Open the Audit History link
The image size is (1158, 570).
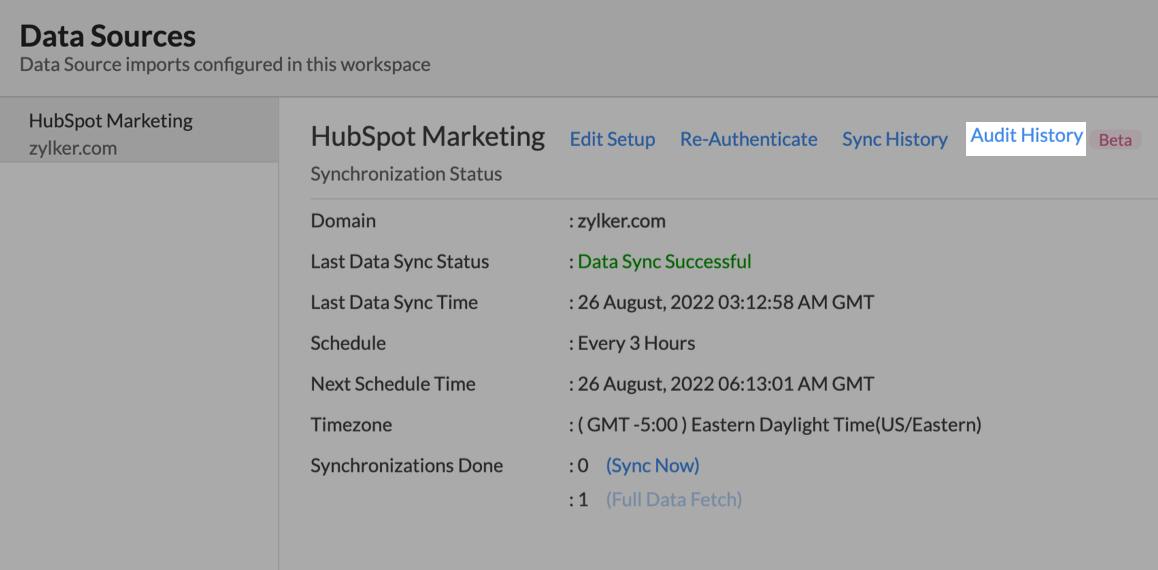tap(1026, 136)
